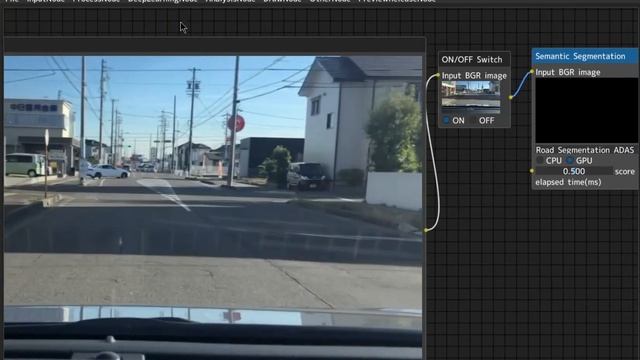Click the video node's output pin
The width and height of the screenshot is (640, 360).
[425, 231]
